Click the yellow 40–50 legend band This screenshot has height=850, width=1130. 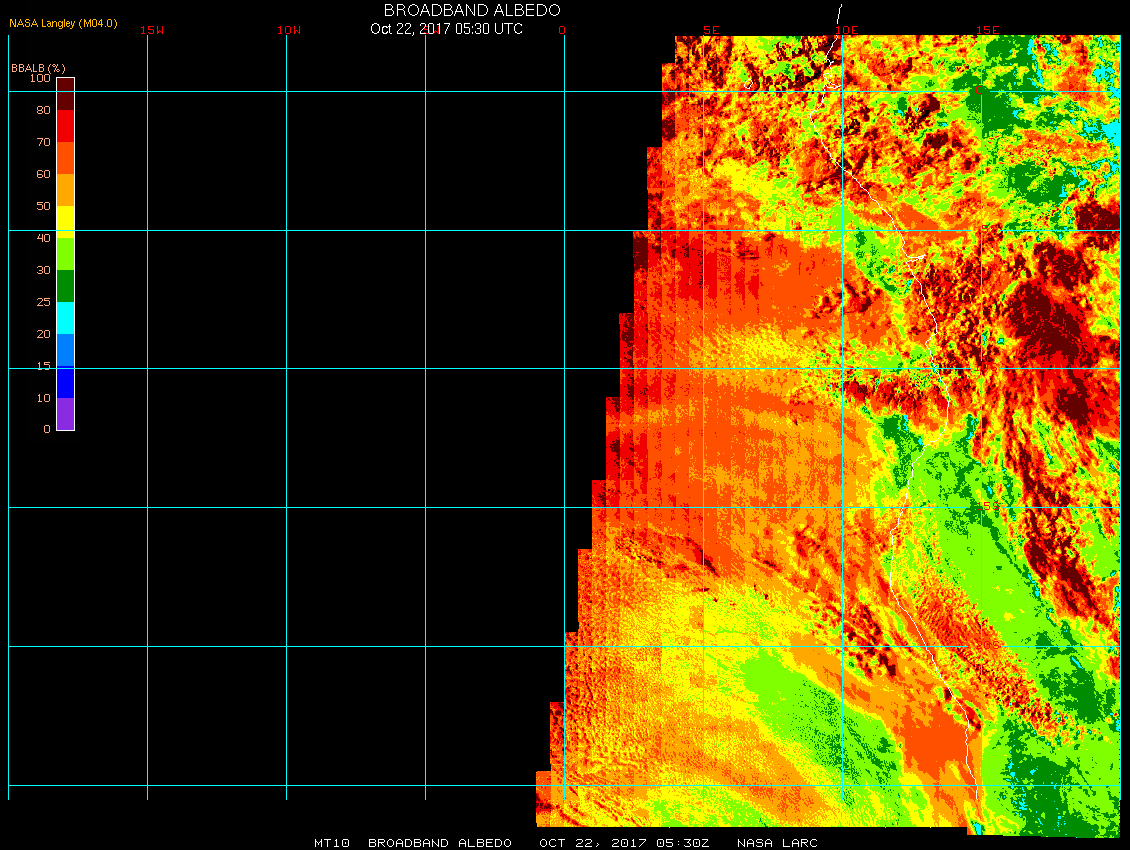pos(66,222)
